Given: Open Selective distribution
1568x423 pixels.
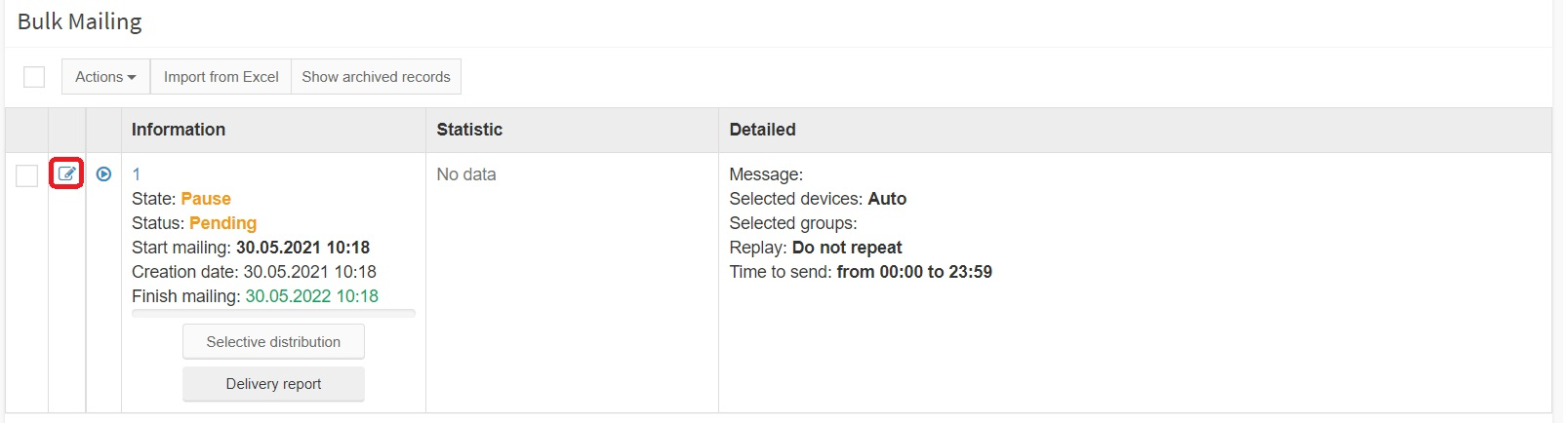Looking at the screenshot, I should pos(273,342).
